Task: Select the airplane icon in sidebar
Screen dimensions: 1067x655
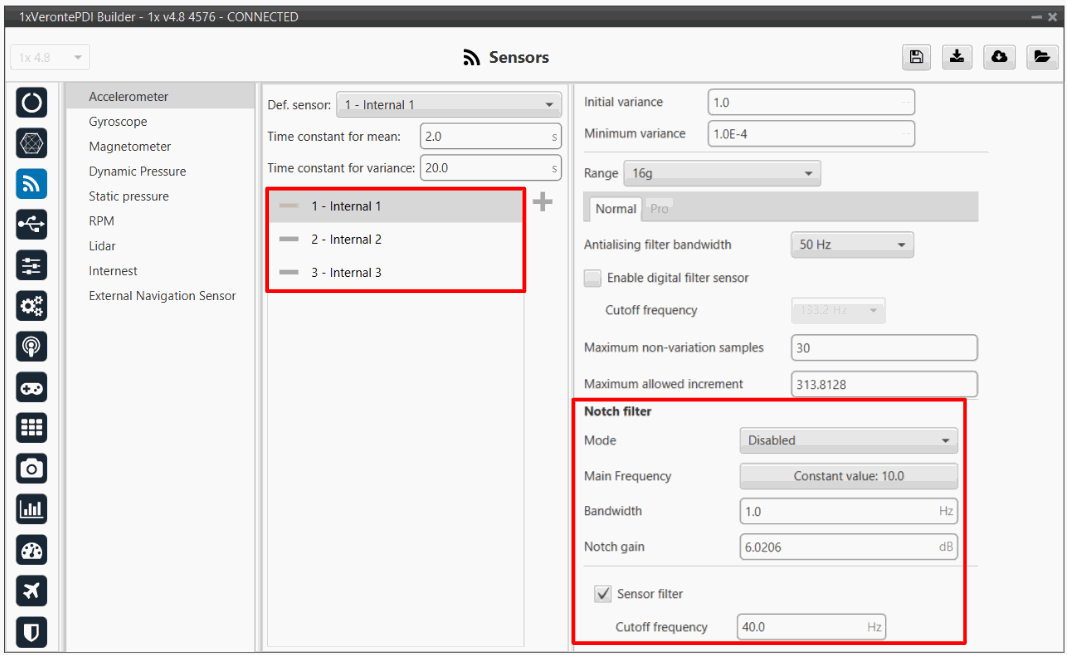Action: click(32, 590)
